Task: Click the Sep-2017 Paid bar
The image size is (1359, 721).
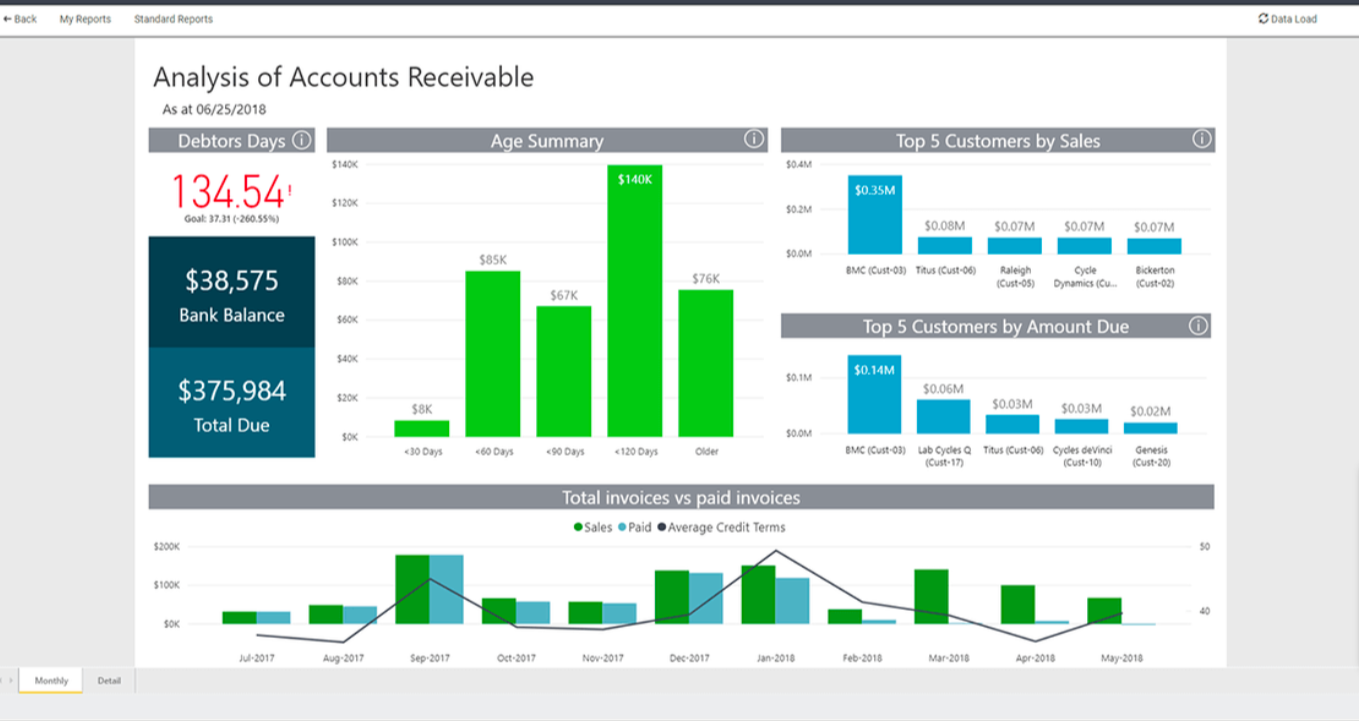Action: [447, 590]
